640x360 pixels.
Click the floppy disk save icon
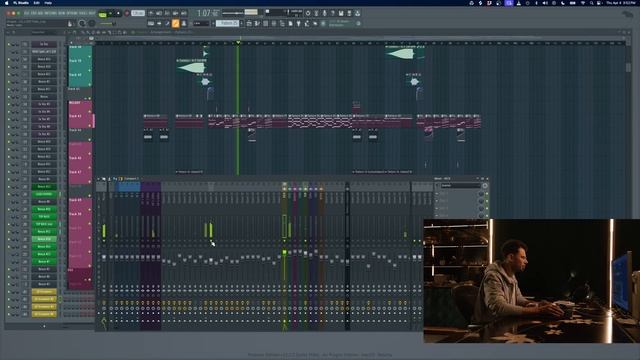coord(341,13)
